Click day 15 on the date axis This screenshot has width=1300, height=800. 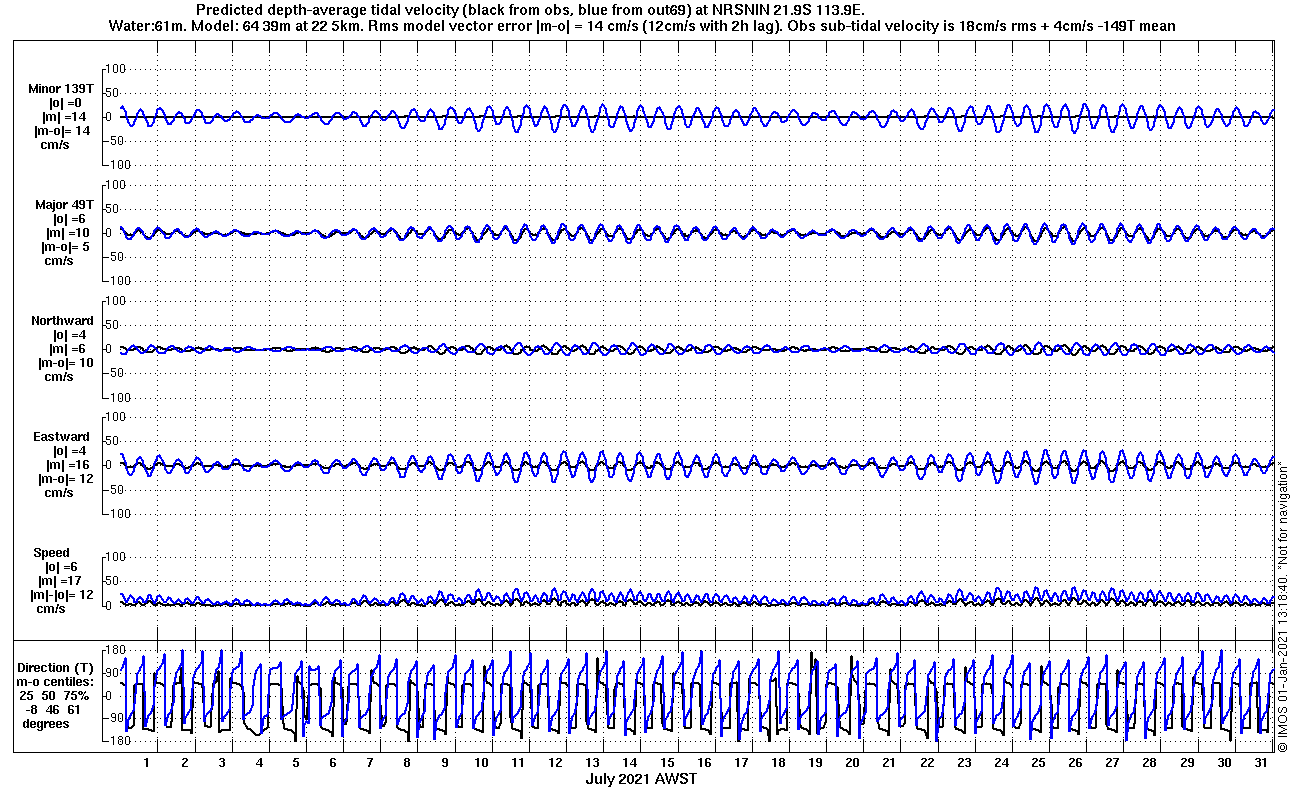[666, 763]
